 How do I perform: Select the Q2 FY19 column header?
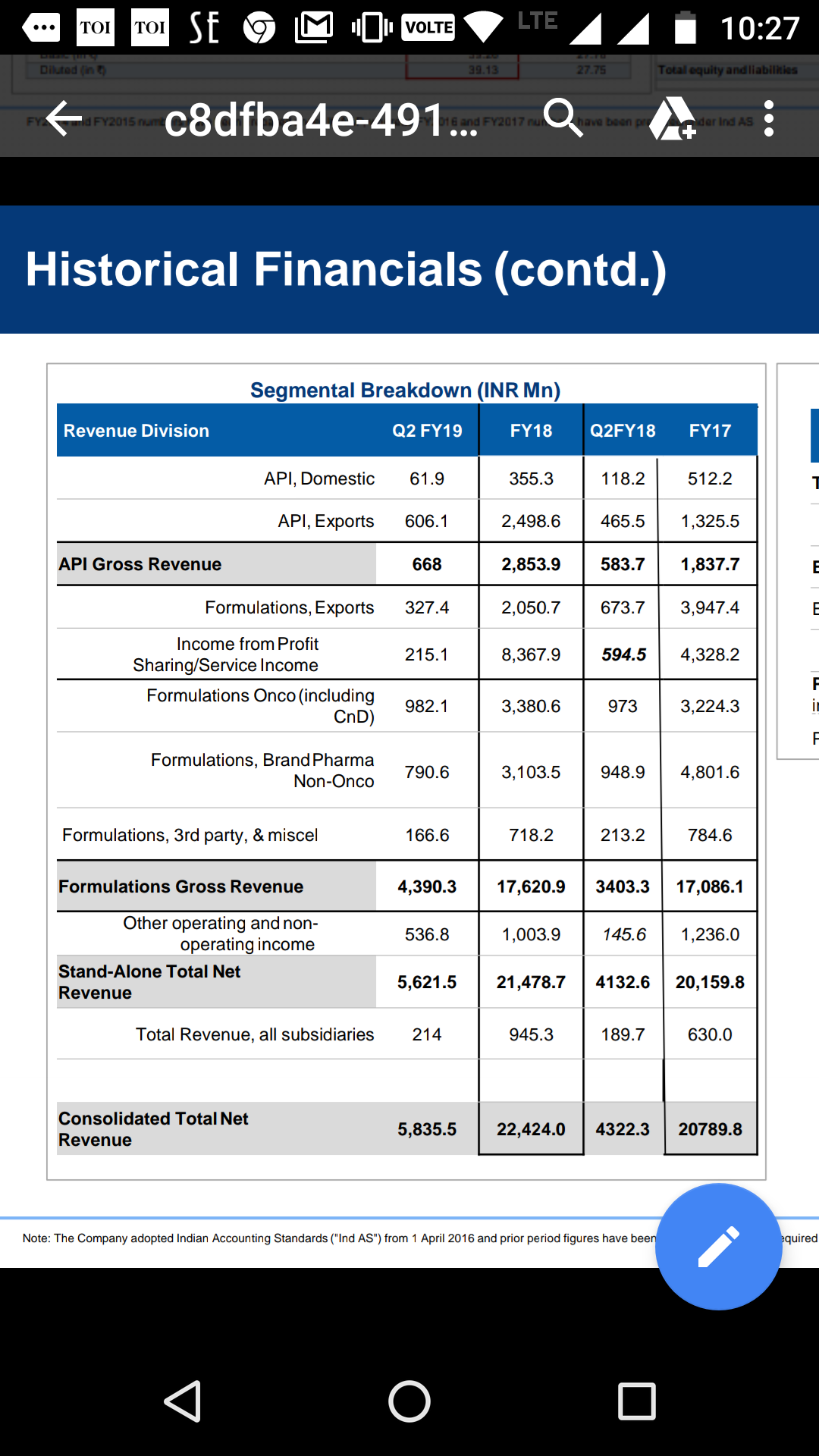[x=427, y=431]
